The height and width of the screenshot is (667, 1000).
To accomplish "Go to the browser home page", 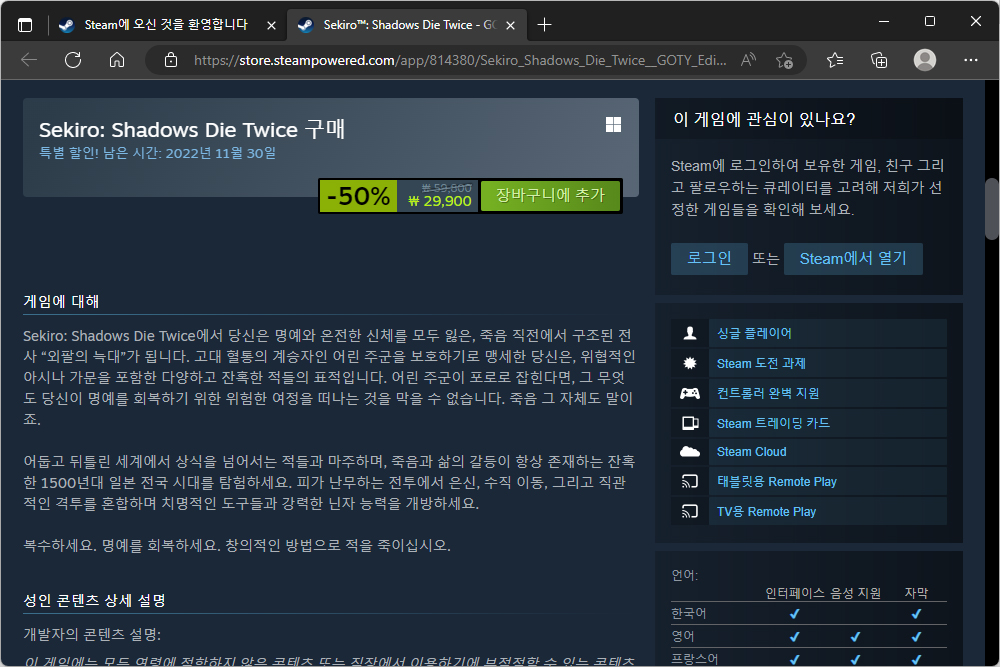I will pos(117,60).
